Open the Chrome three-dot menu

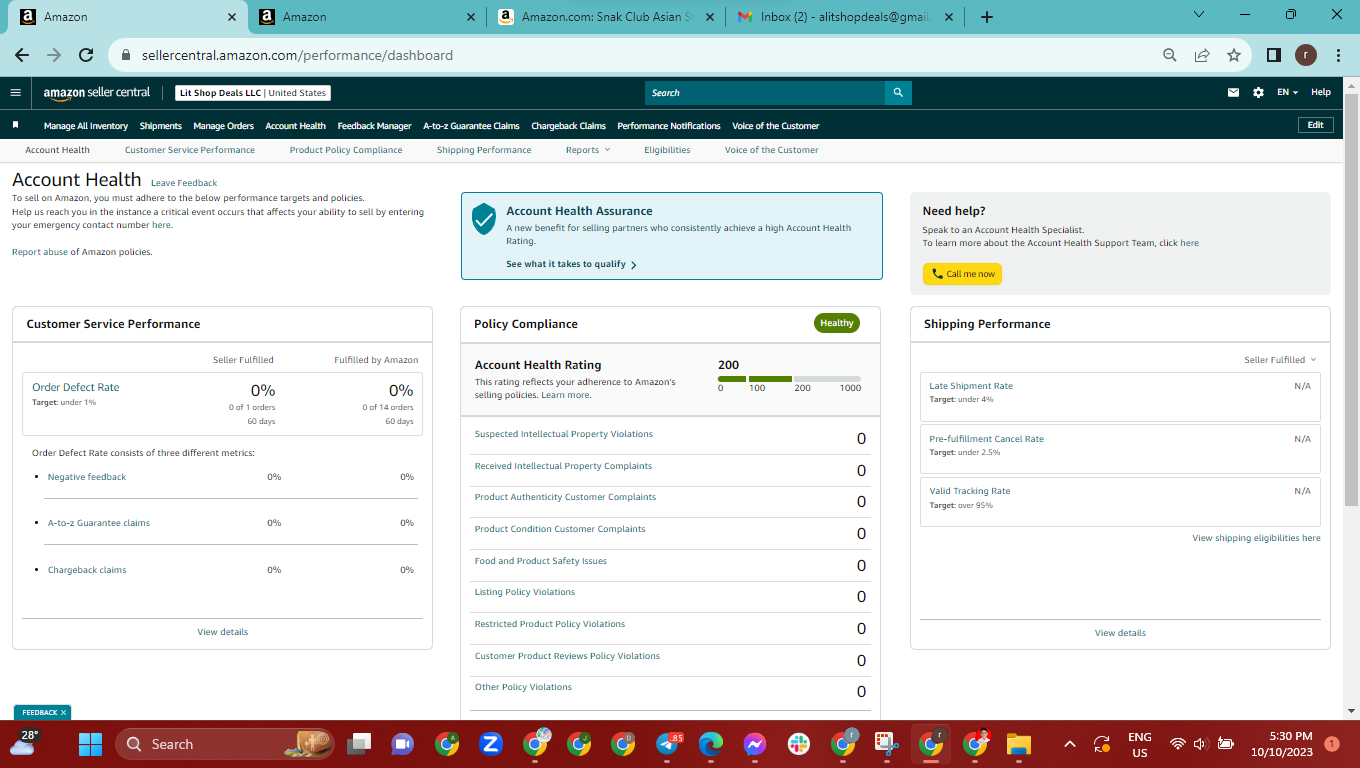point(1339,55)
